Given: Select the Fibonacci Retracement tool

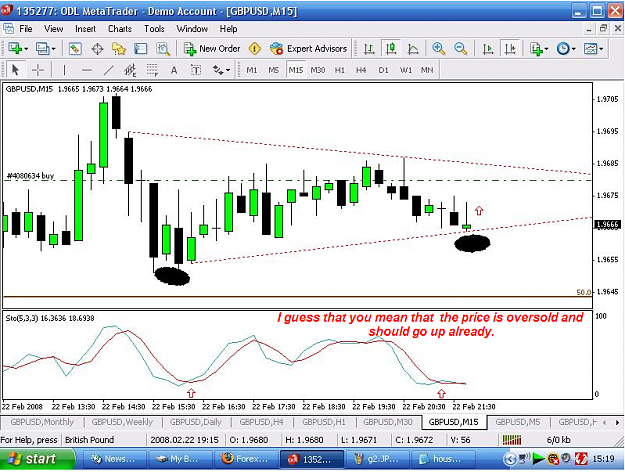Looking at the screenshot, I should (152, 70).
